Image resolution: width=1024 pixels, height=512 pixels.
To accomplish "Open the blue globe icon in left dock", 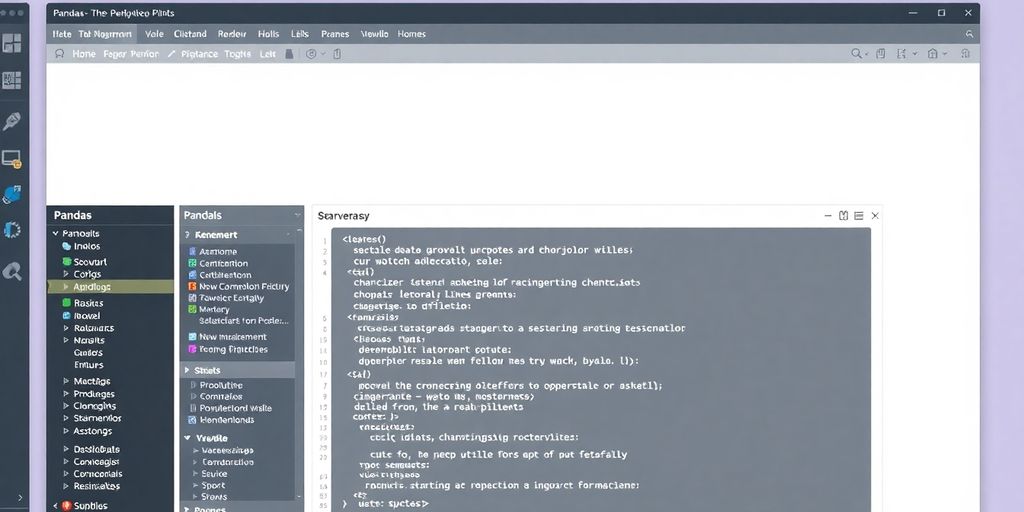I will point(12,195).
